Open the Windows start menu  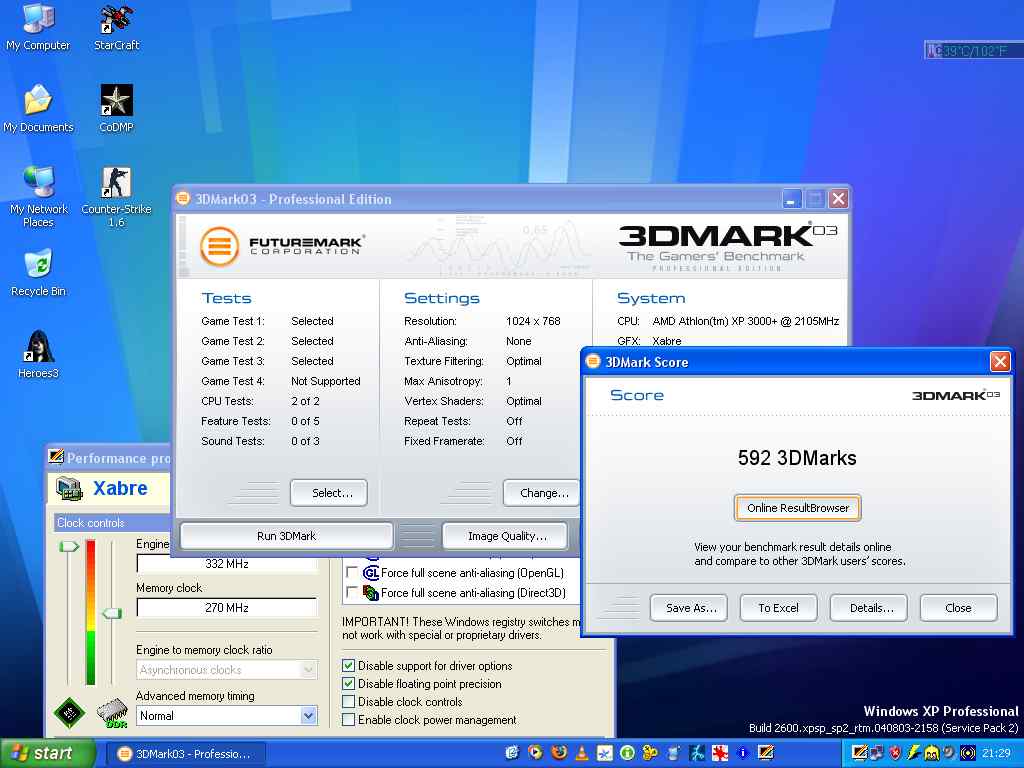[x=48, y=753]
